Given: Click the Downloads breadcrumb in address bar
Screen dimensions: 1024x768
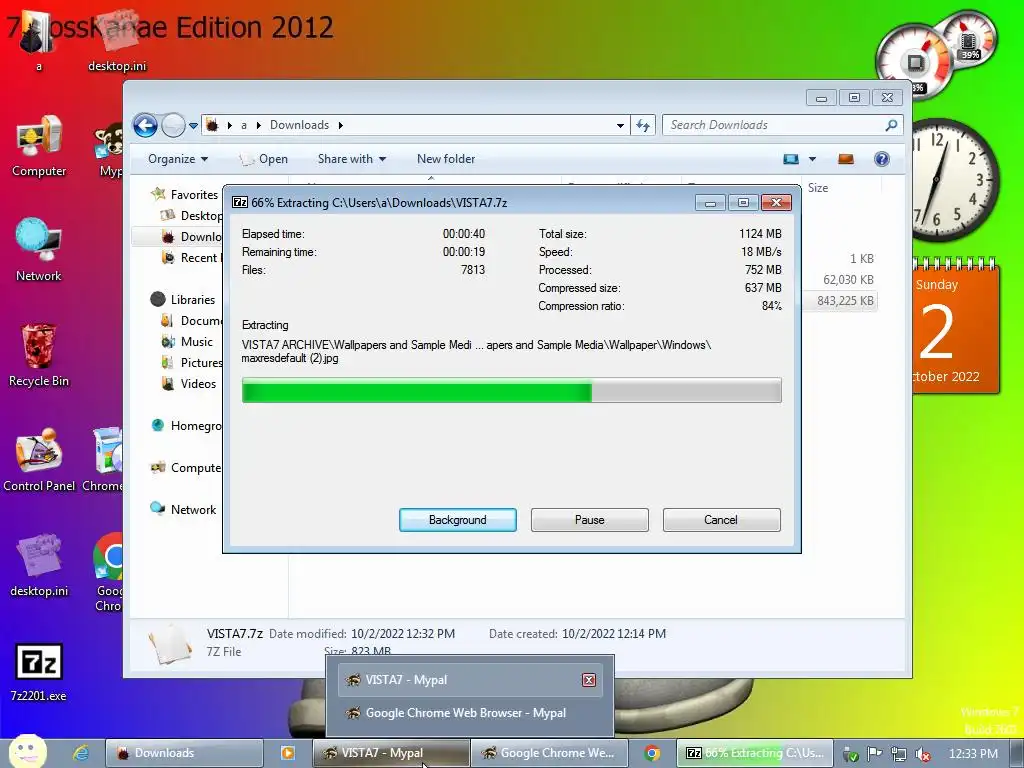Looking at the screenshot, I should click(299, 125).
